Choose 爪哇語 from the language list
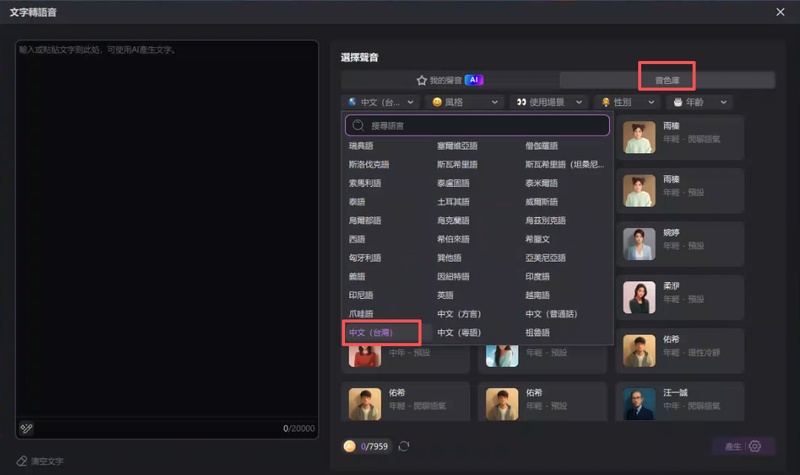 point(361,314)
